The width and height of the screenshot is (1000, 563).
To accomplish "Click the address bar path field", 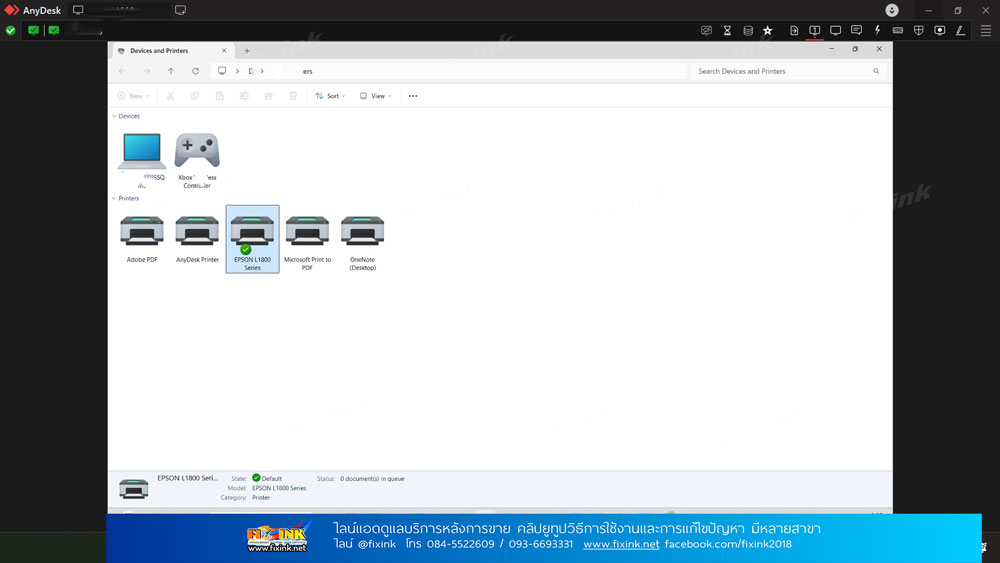I will (x=450, y=71).
